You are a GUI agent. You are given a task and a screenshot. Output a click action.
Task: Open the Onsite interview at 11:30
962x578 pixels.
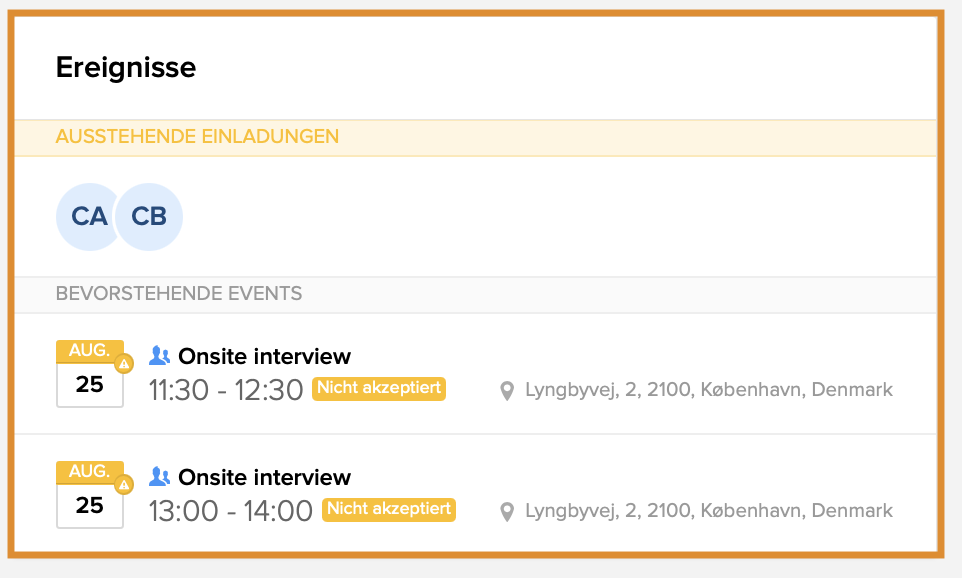click(264, 356)
